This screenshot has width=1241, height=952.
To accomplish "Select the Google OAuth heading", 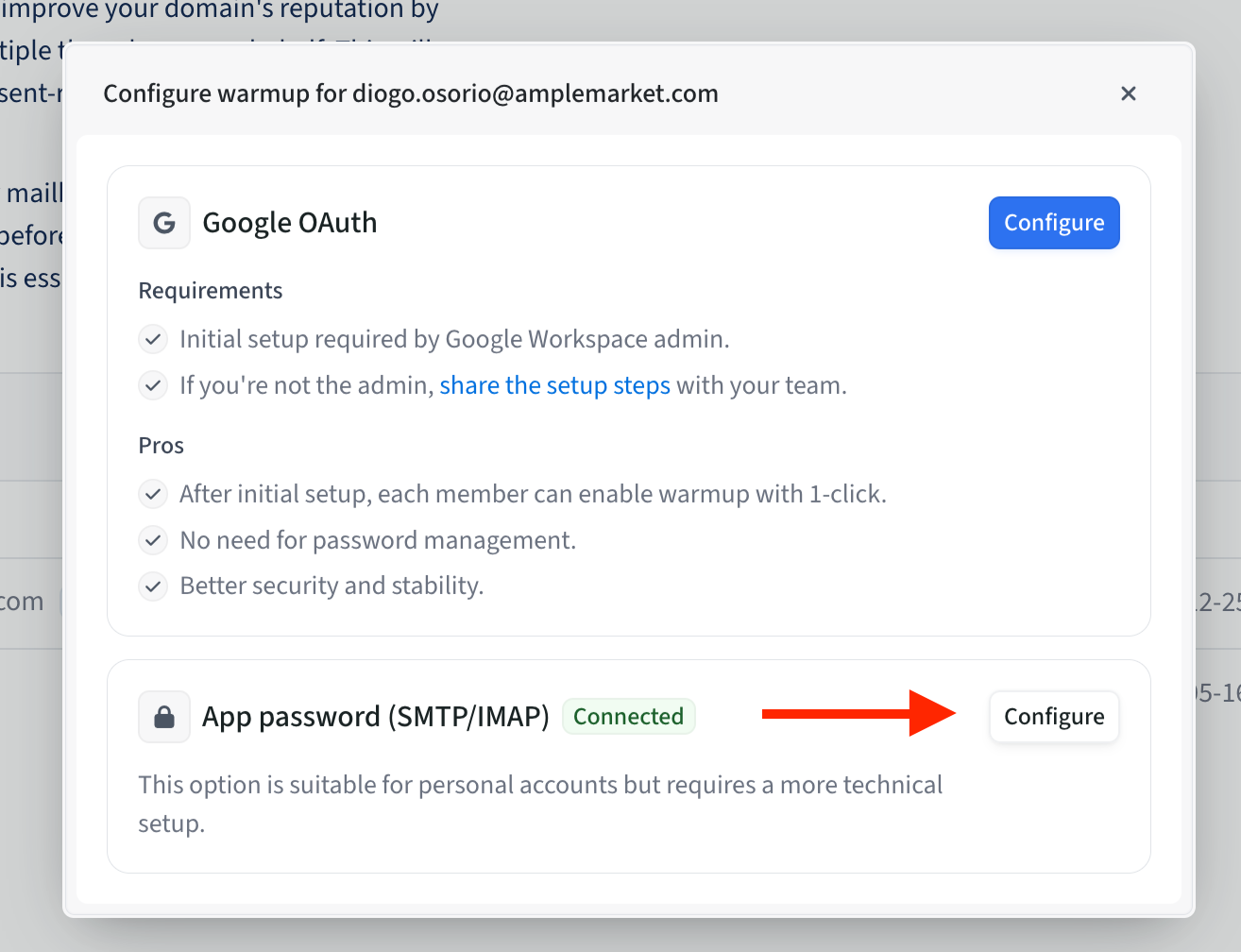I will (x=290, y=223).
